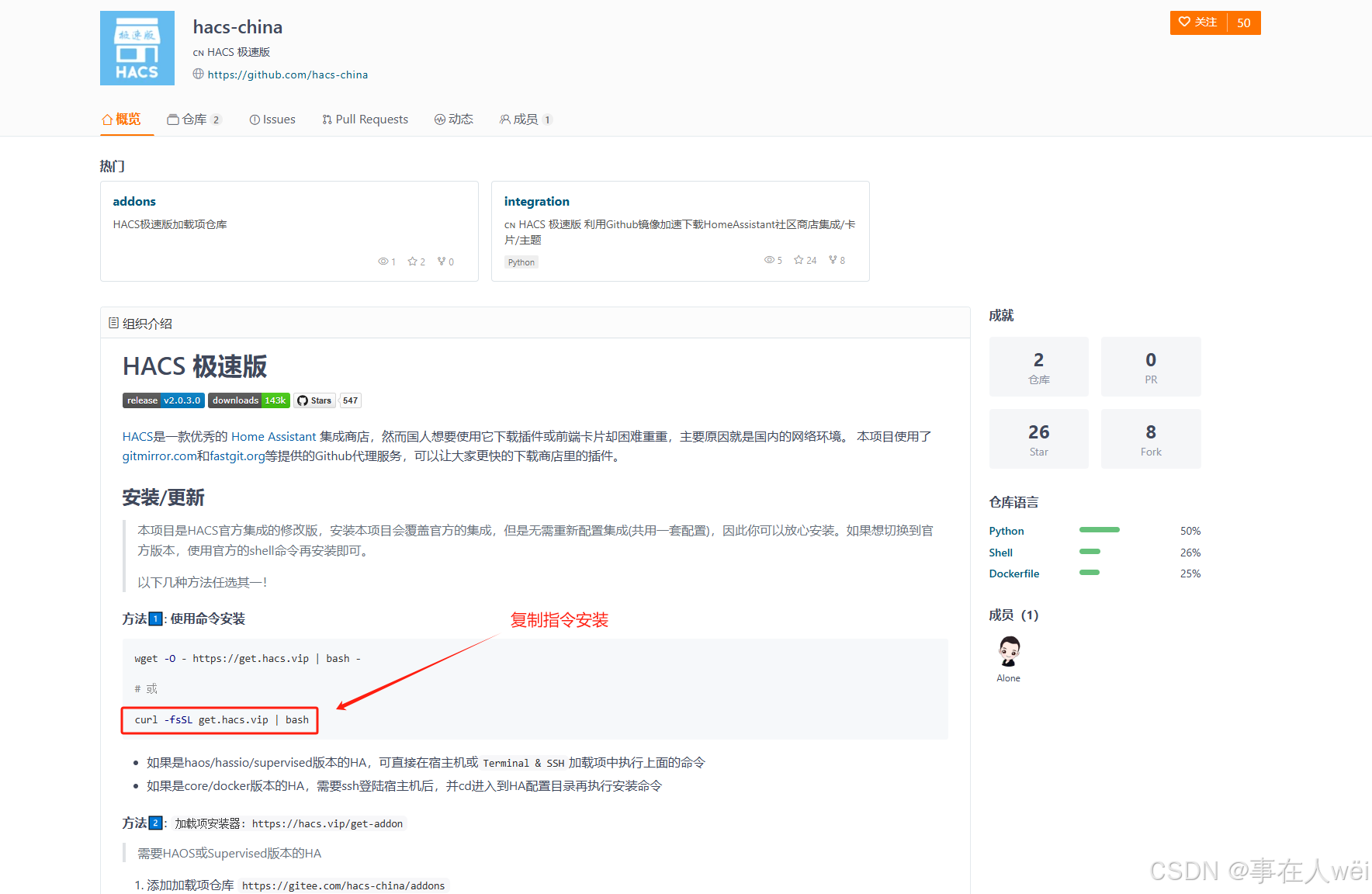Click the 热门 section label

pyautogui.click(x=113, y=166)
